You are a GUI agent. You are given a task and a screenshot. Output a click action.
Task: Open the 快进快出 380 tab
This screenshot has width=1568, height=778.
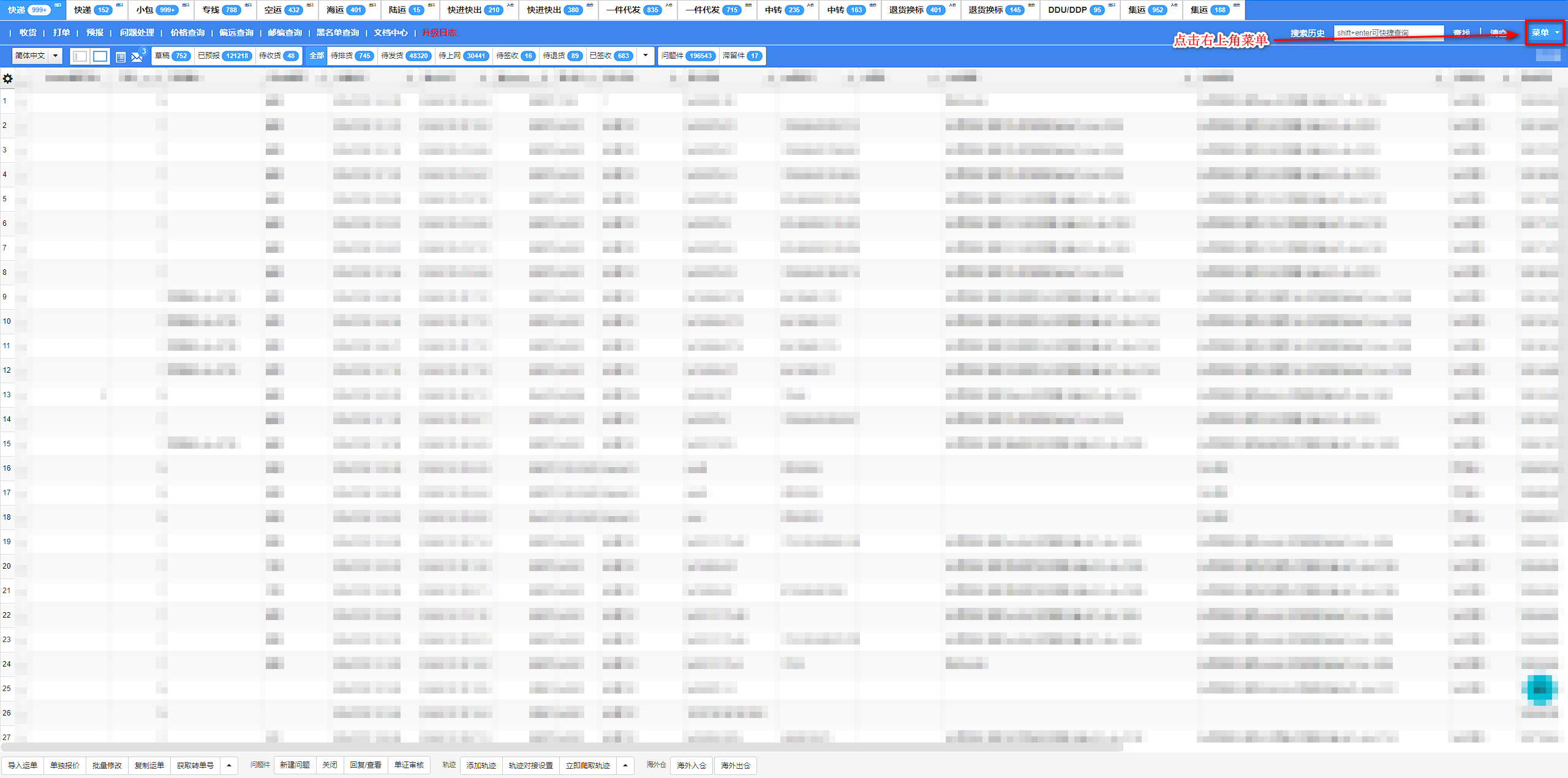click(559, 10)
